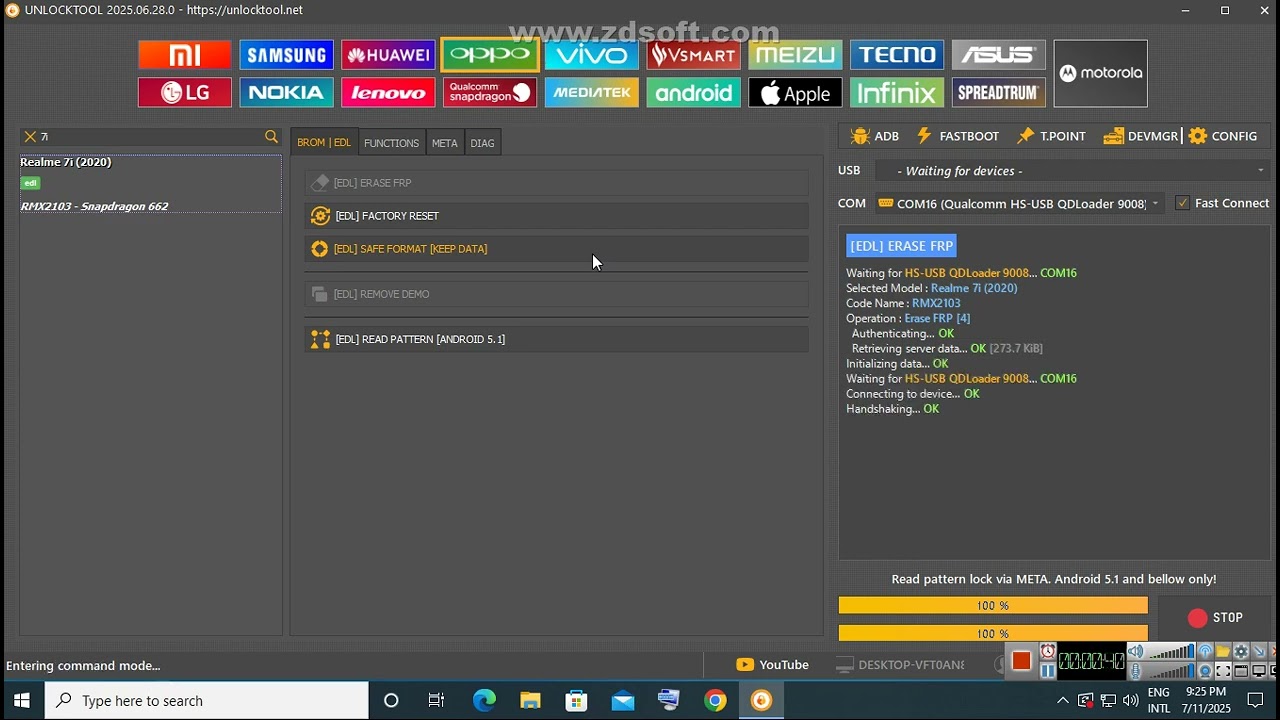Select the Apple brand logo
Screen dimensions: 1280x720
796,93
